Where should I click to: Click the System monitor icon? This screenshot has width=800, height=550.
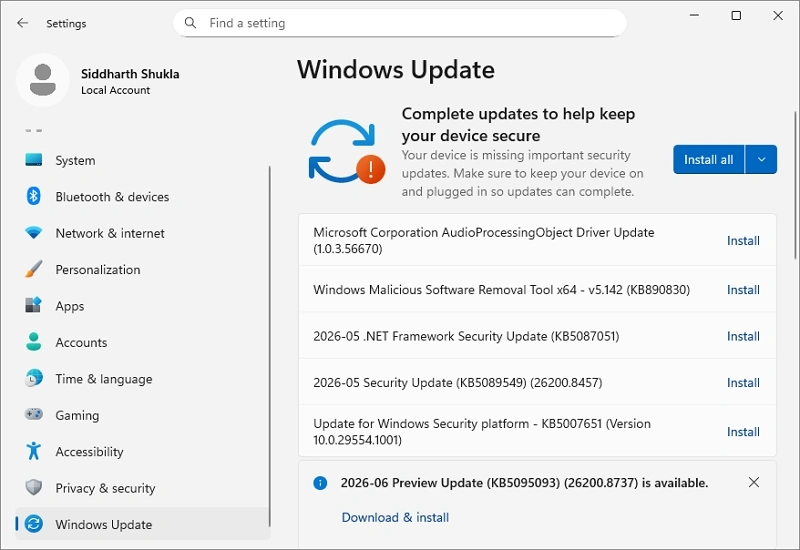34,160
